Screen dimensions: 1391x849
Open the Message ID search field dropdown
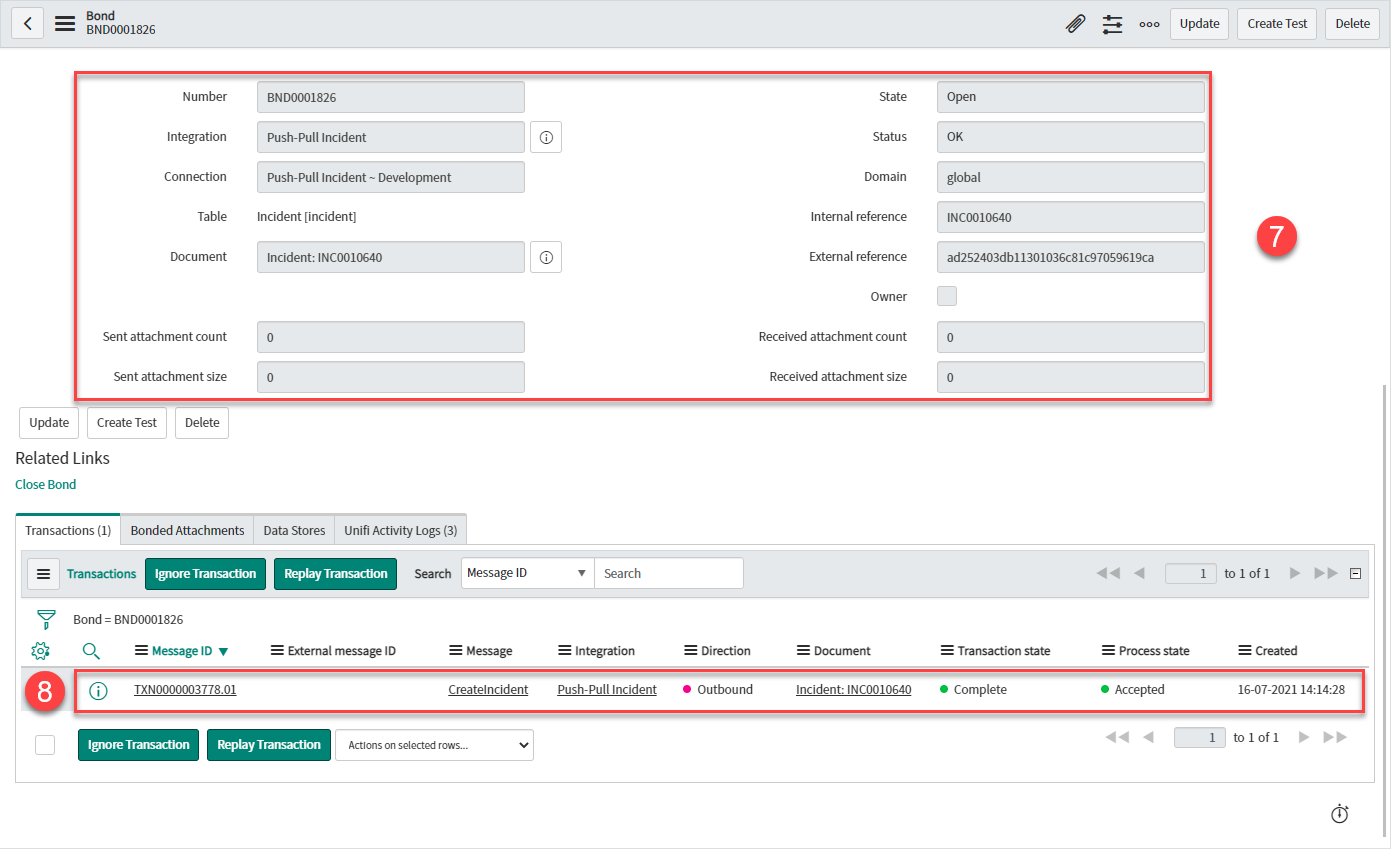[x=527, y=574]
